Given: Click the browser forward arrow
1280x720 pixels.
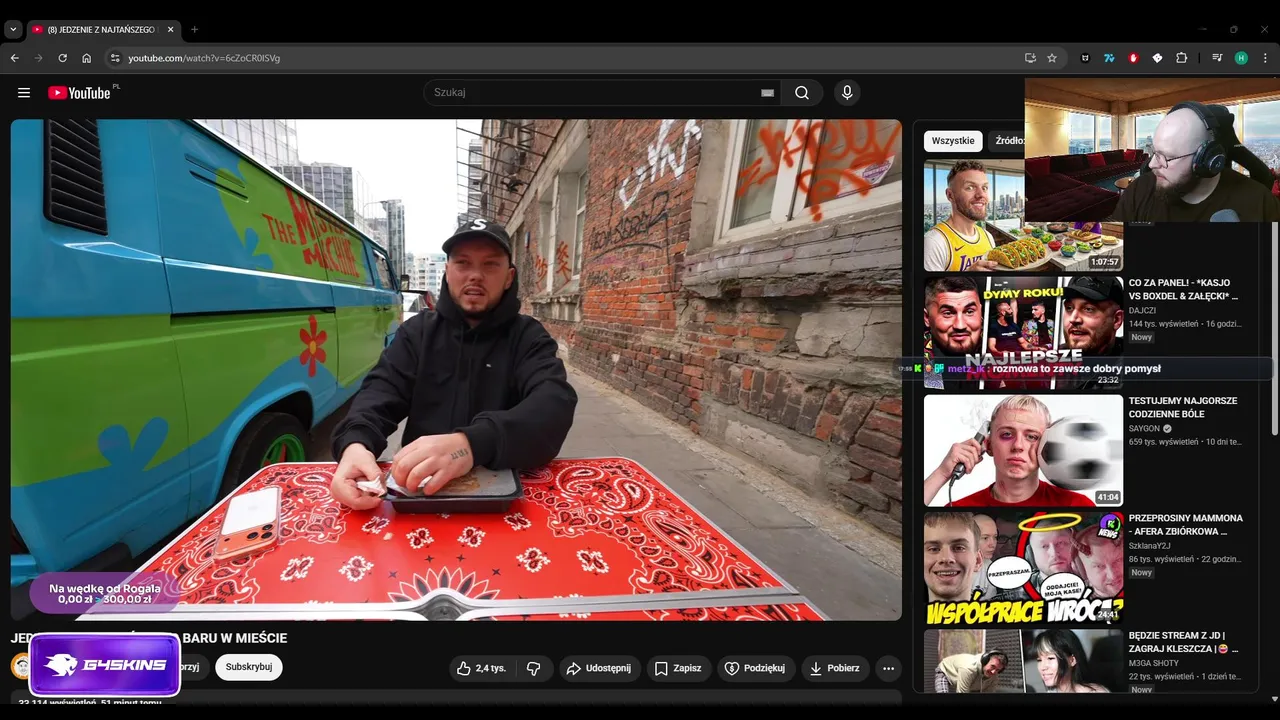Looking at the screenshot, I should click(x=38, y=58).
